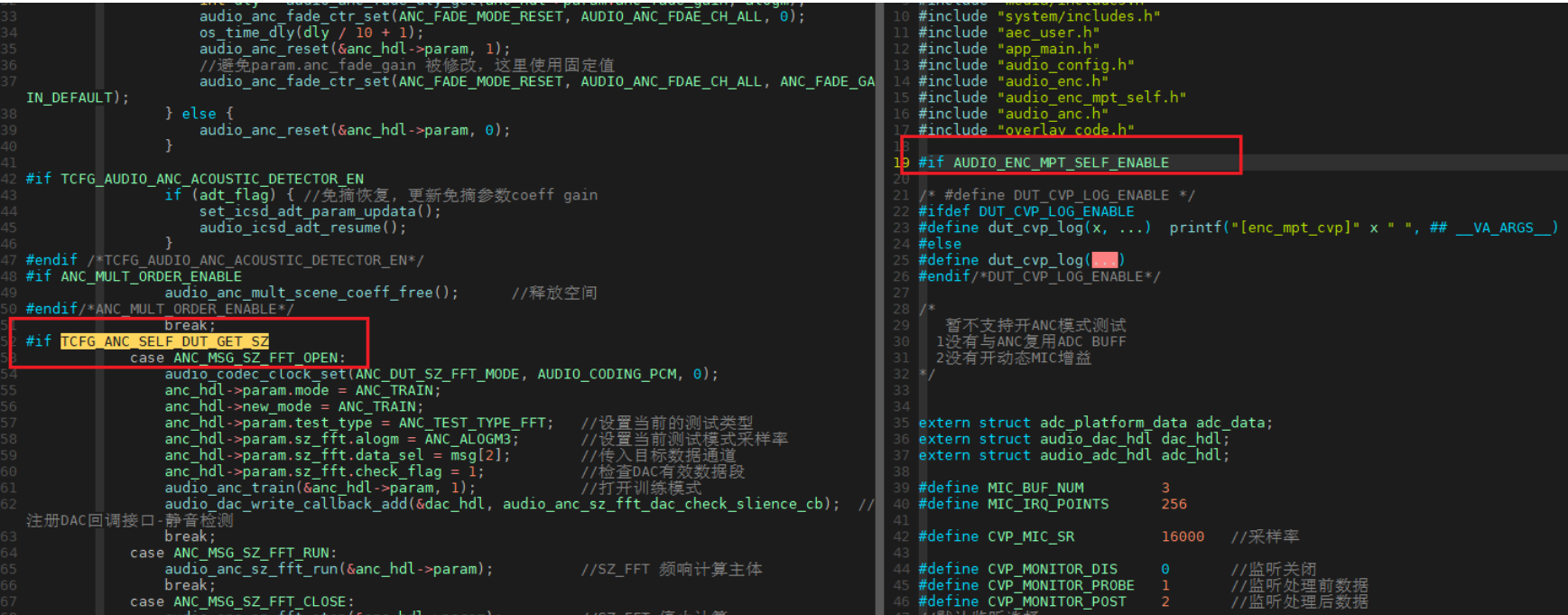Viewport: 1568px width, 615px height.
Task: Select the "case ANC_MSG_SZ_FFT_RUN:" line
Action: (x=233, y=553)
